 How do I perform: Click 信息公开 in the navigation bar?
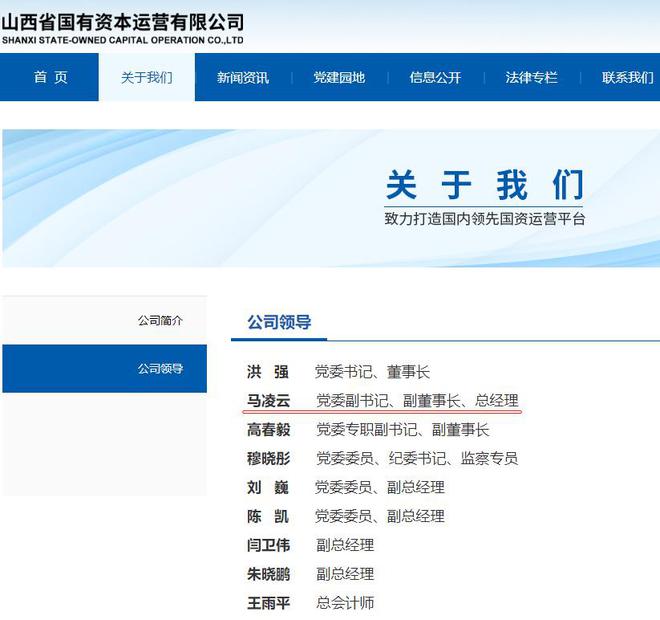(x=435, y=77)
